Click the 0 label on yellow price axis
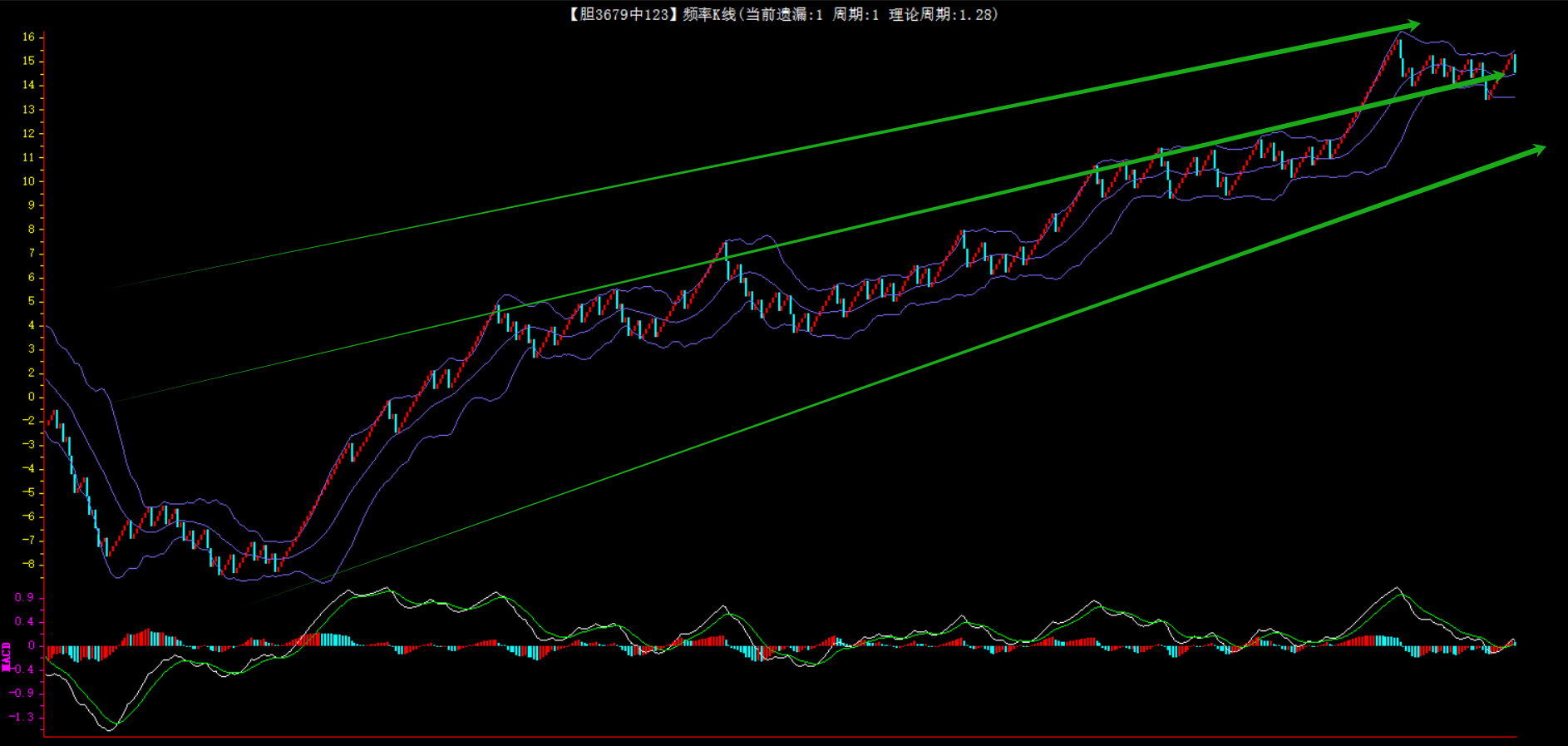This screenshot has width=1568, height=746. point(32,397)
